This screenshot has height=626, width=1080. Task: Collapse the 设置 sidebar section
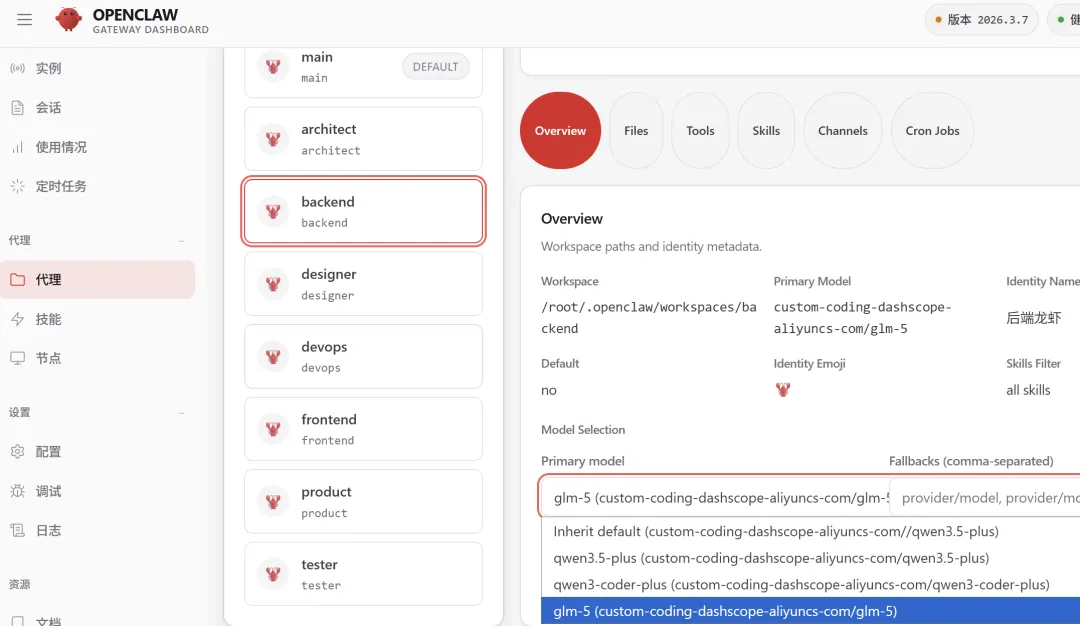coord(181,413)
